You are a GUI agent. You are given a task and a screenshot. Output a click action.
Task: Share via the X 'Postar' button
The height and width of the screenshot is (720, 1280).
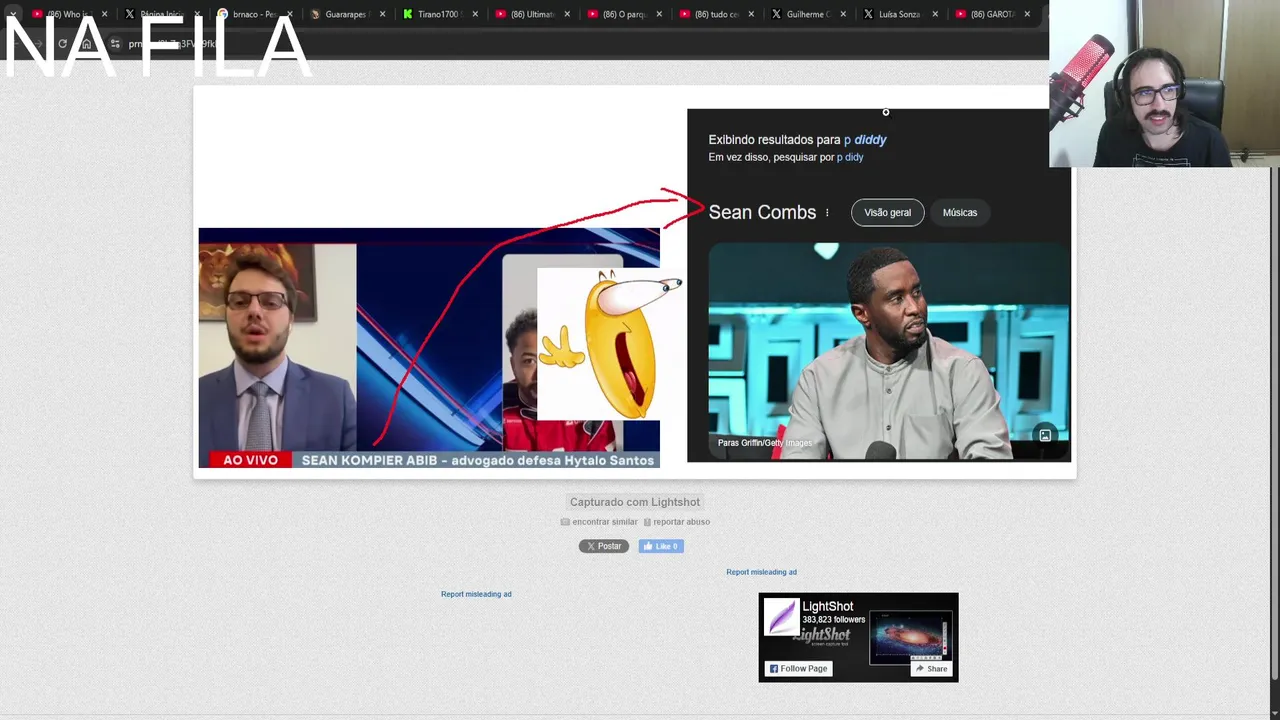pos(604,546)
